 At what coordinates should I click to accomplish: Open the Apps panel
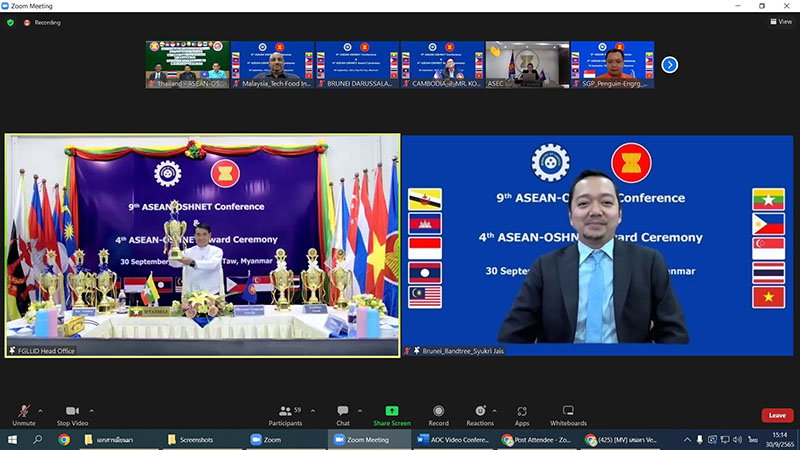[x=522, y=413]
